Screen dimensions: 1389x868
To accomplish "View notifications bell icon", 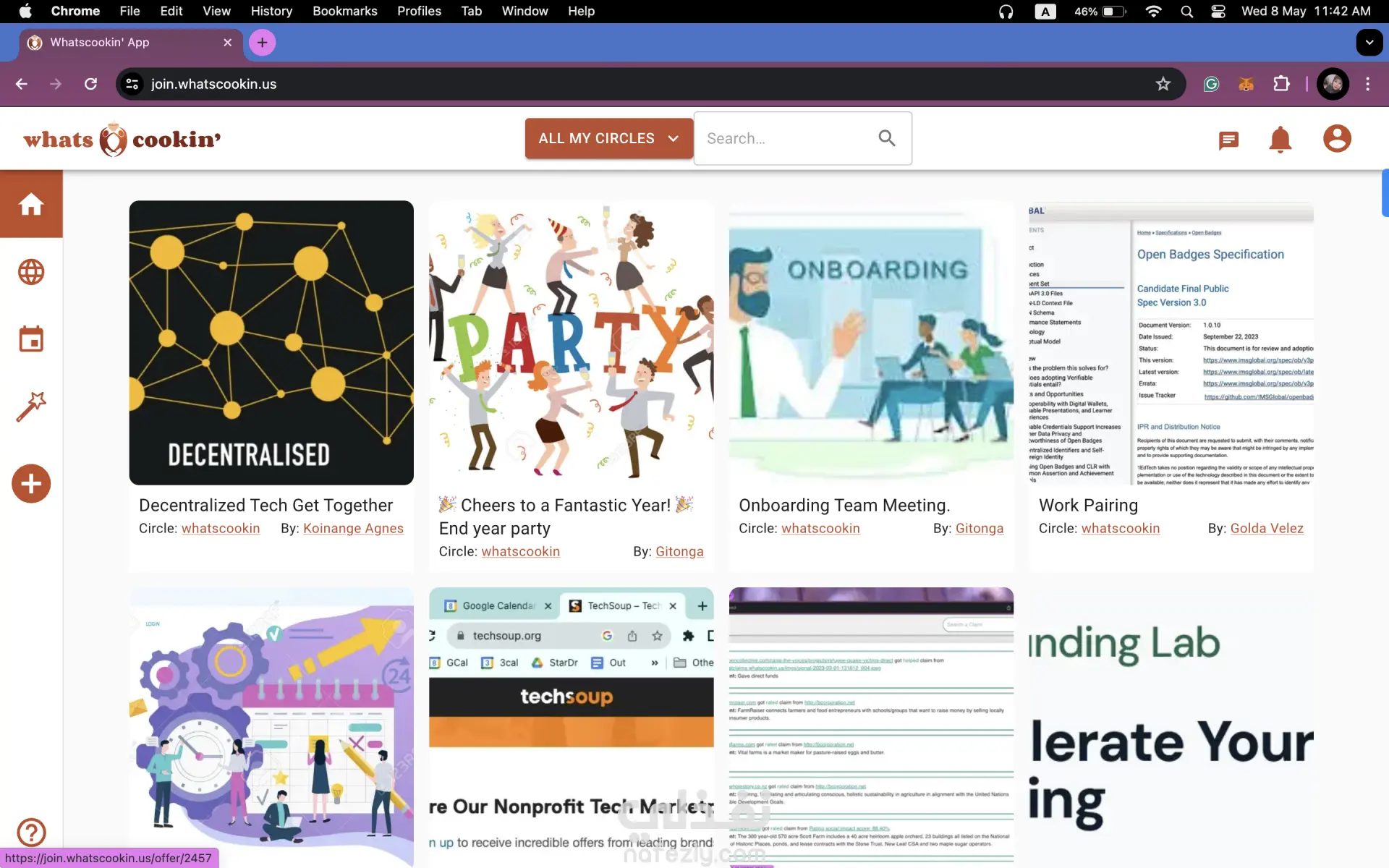I will point(1280,139).
